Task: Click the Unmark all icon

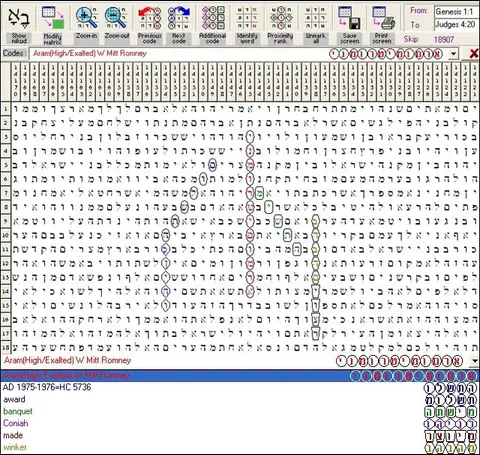Action: (x=316, y=18)
